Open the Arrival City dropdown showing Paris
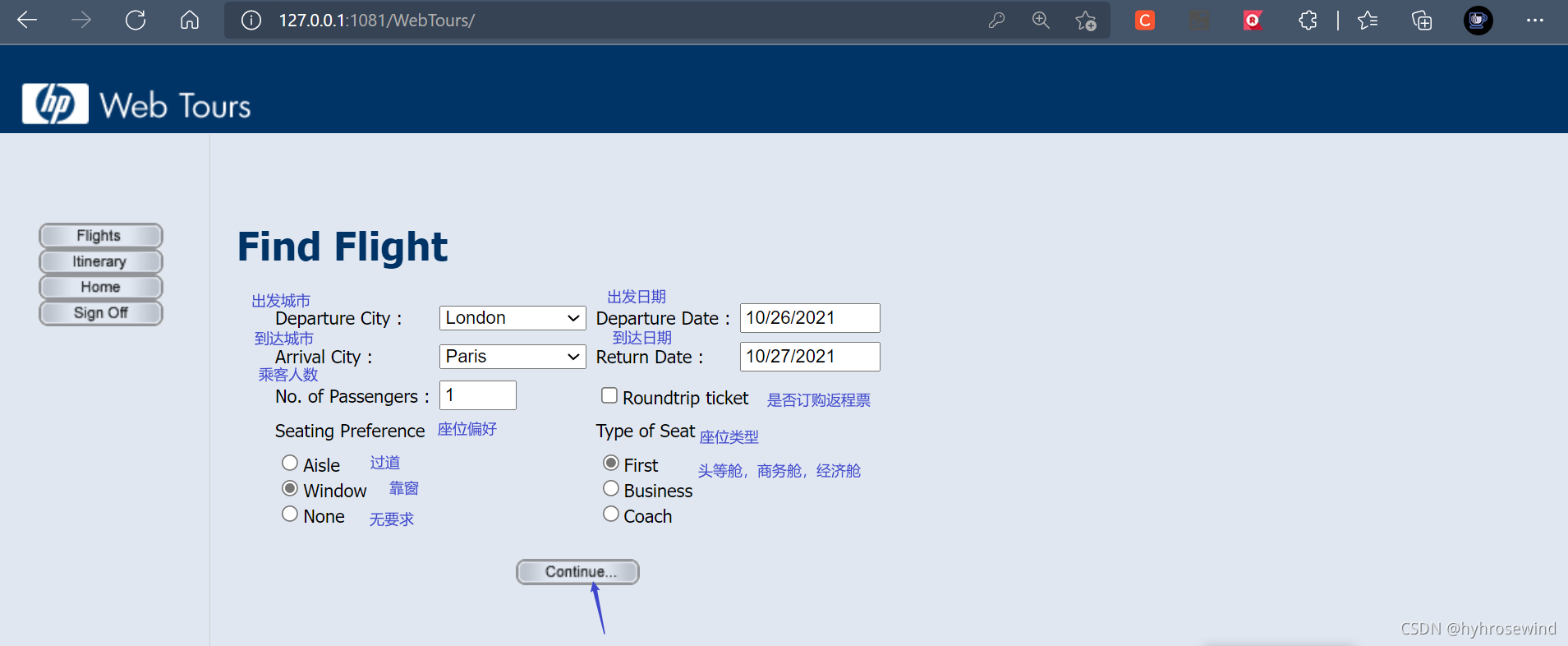The image size is (1568, 646). click(x=513, y=357)
